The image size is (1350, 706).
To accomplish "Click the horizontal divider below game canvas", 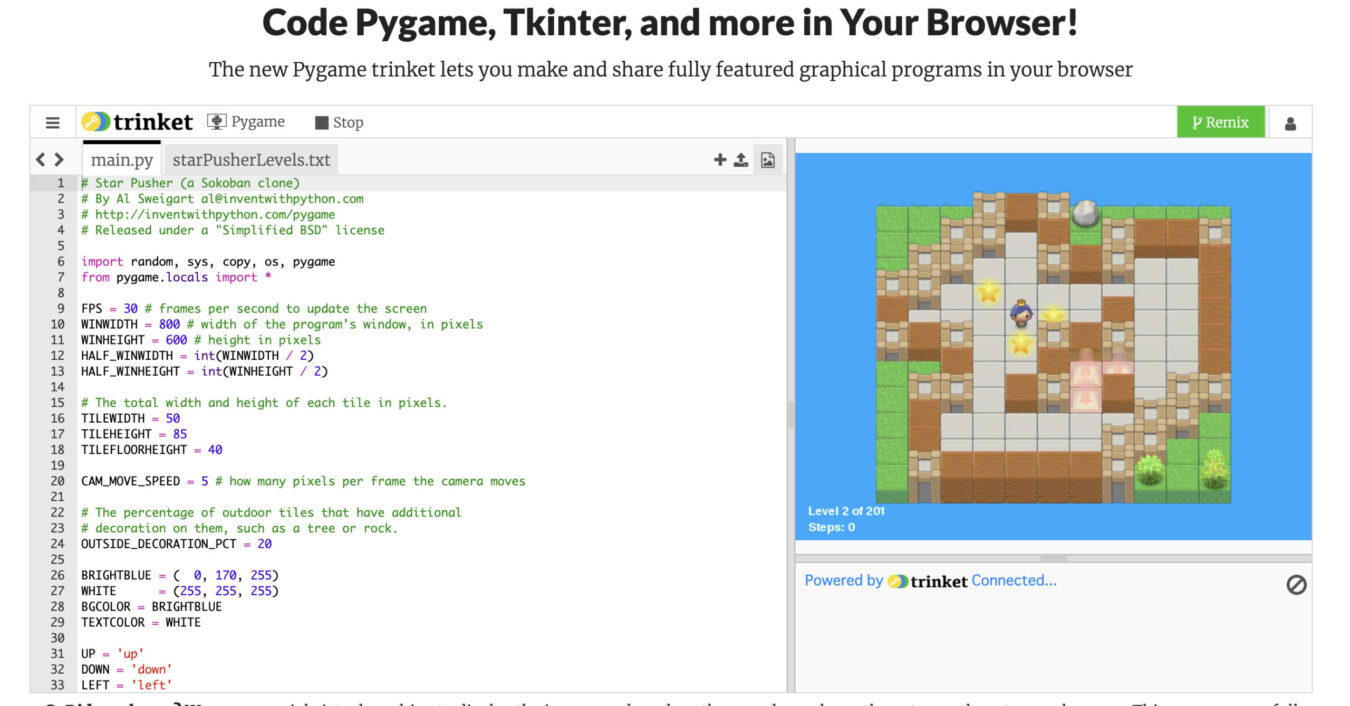I will [x=1053, y=558].
